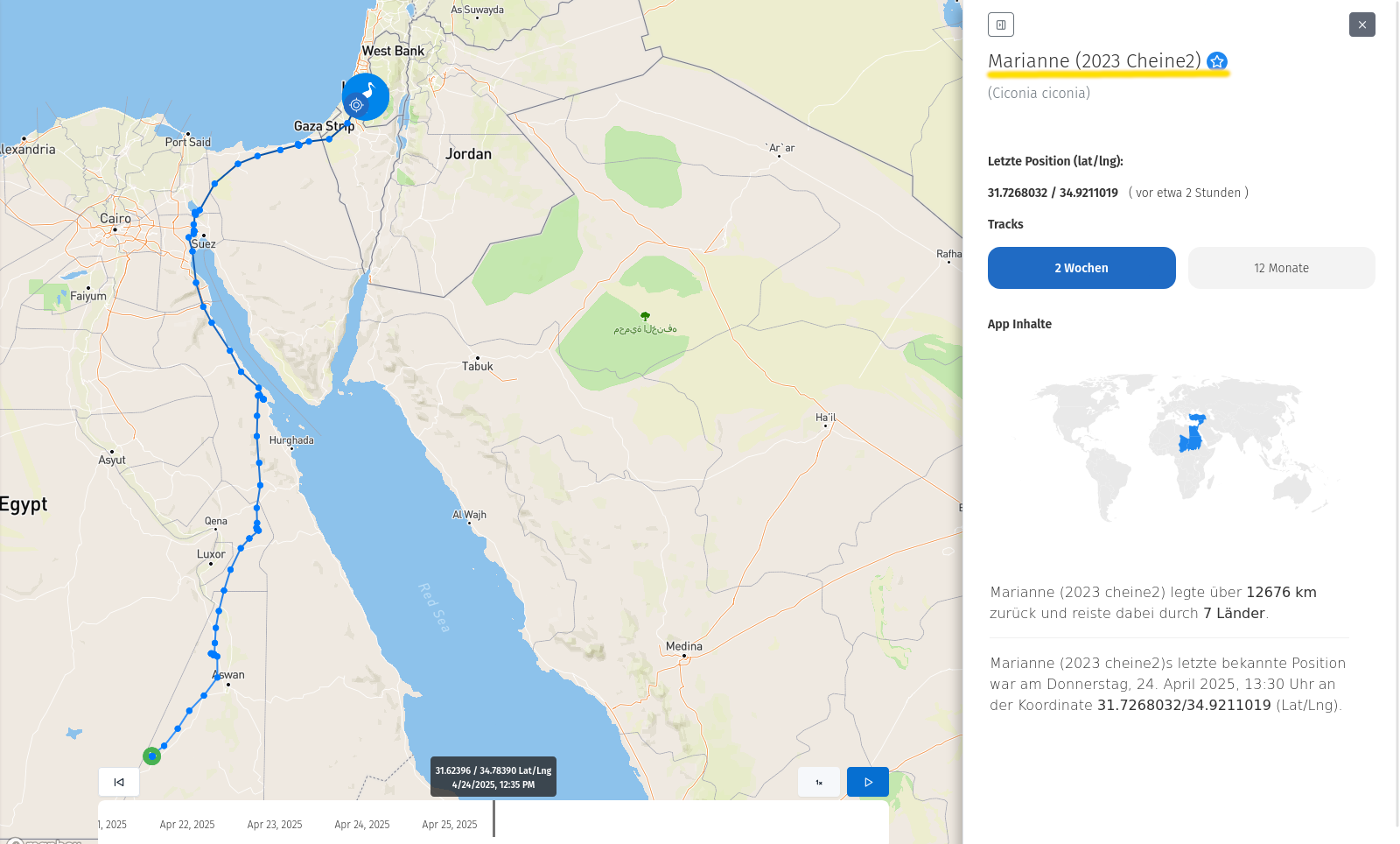The image size is (1400, 844).
Task: Click the timeline playhead position marker
Action: [x=493, y=819]
